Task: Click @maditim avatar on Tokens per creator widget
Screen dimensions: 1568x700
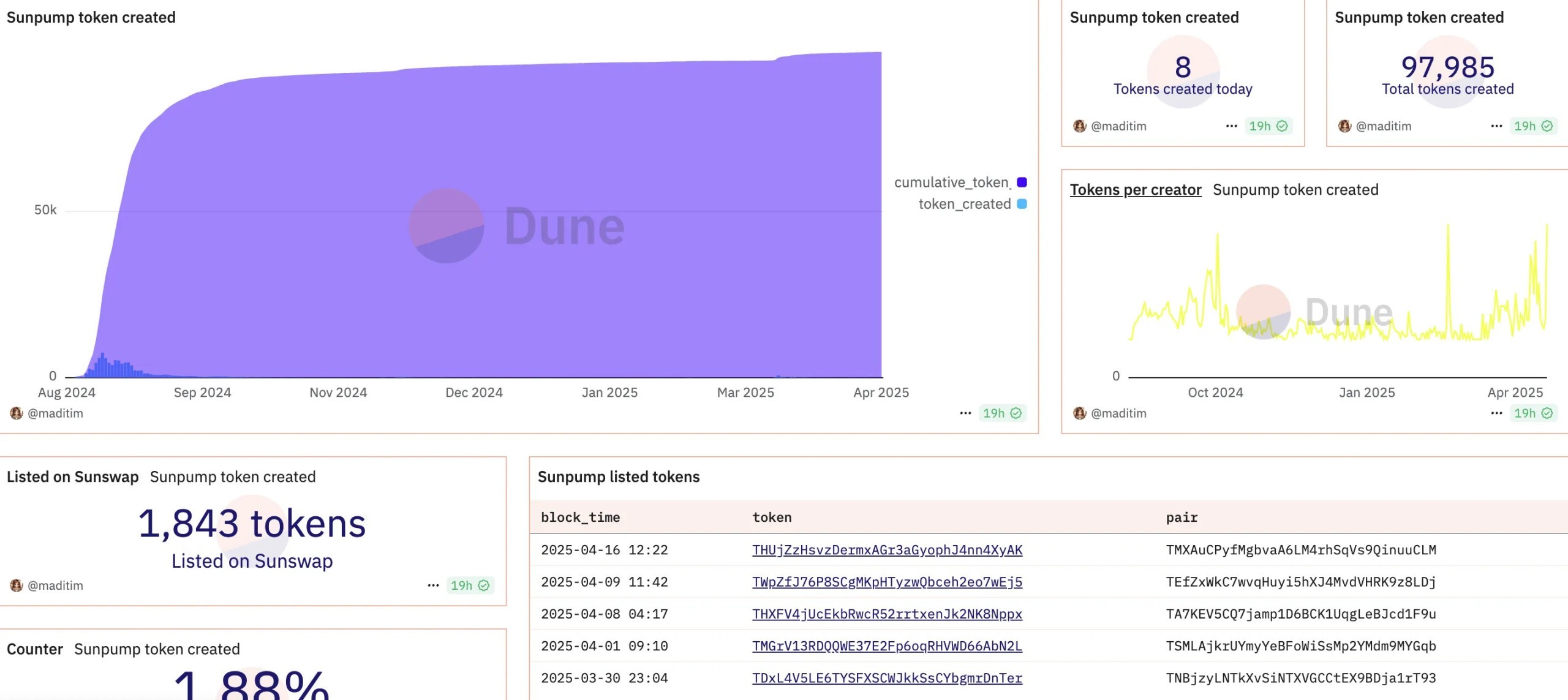Action: [x=1080, y=413]
